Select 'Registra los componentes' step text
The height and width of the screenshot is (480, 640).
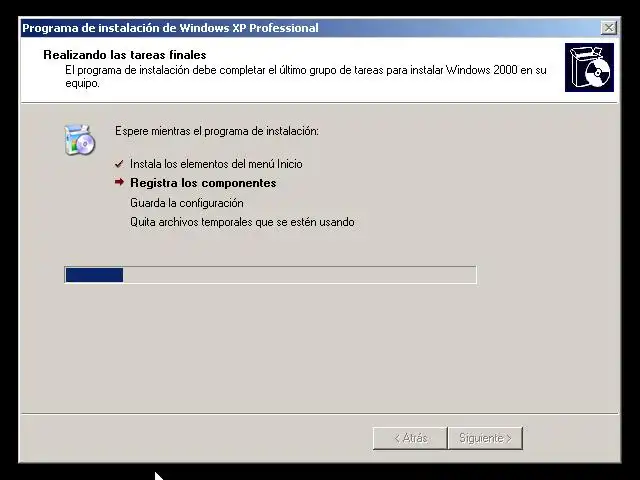point(203,183)
